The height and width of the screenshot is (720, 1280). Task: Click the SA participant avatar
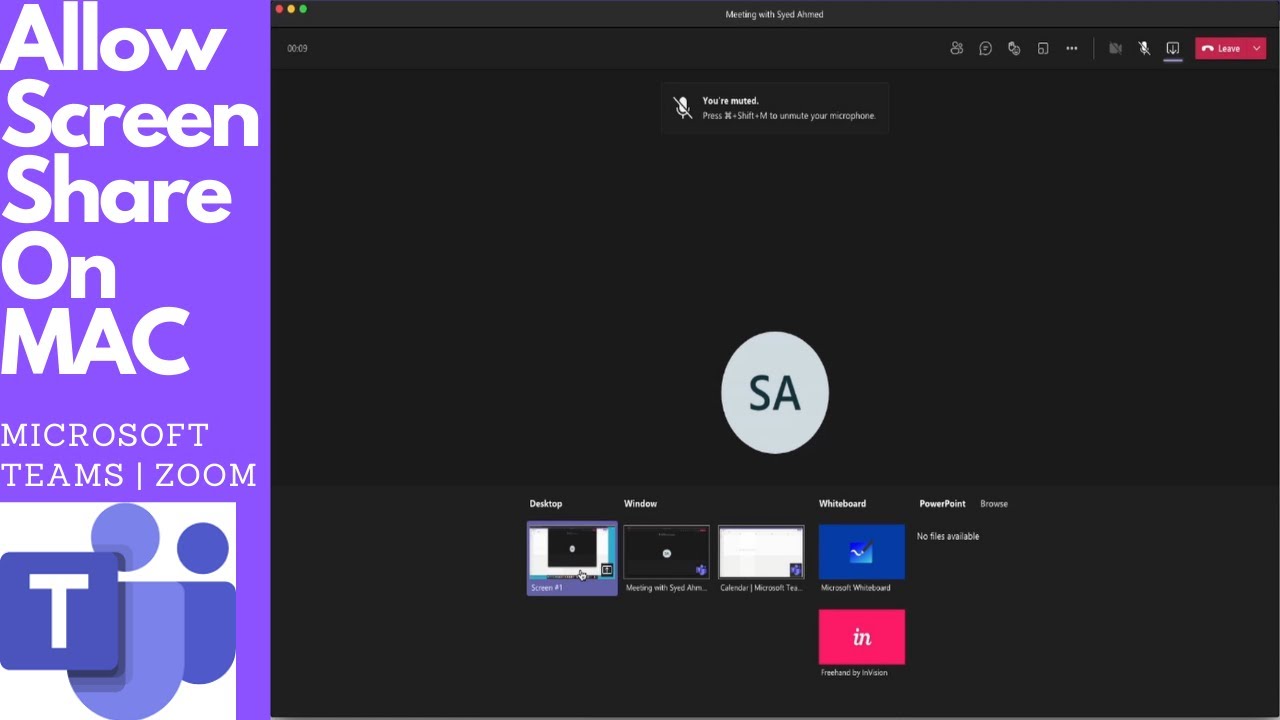[x=775, y=393]
